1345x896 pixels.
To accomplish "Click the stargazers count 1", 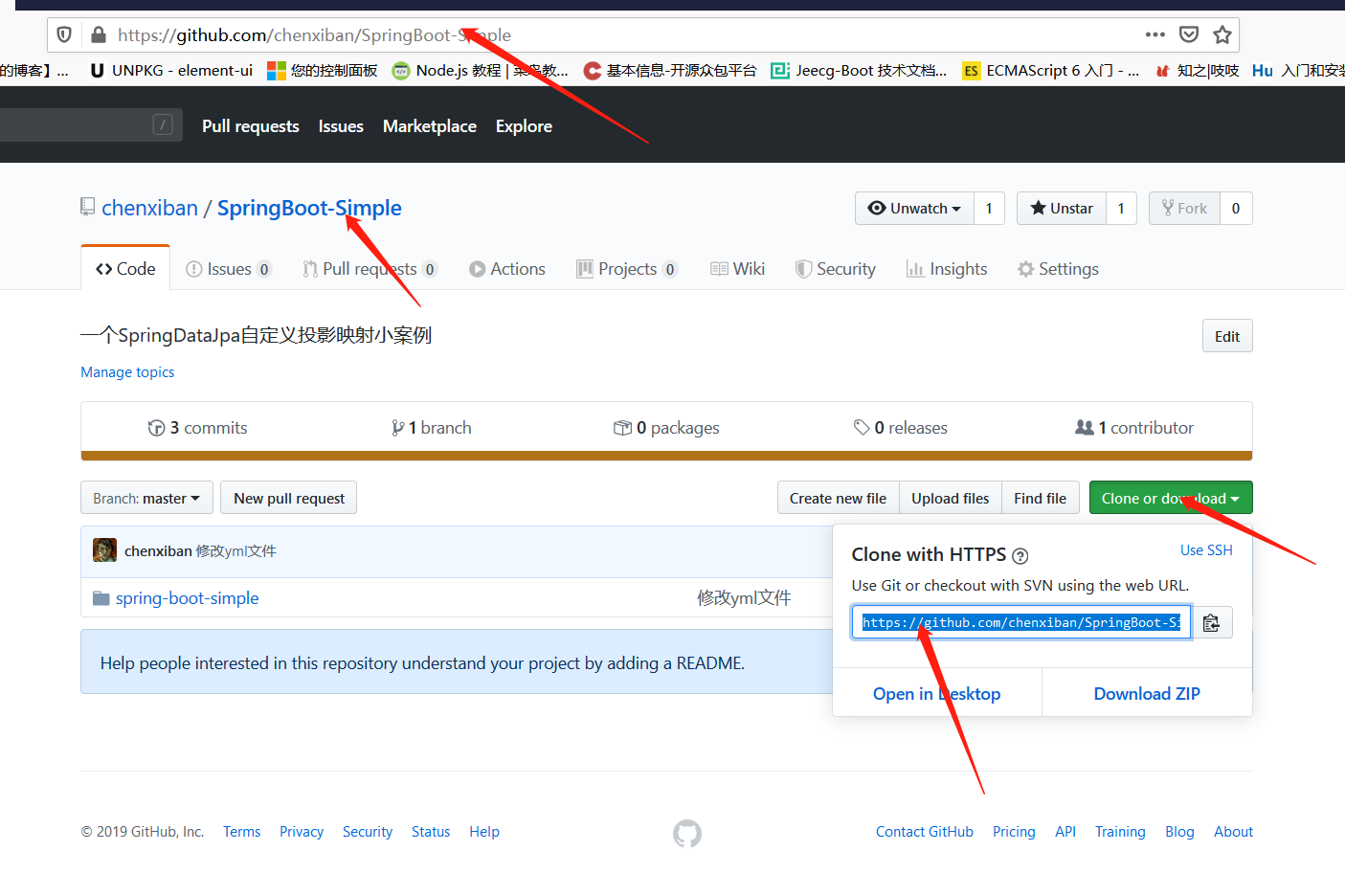I will point(1121,209).
